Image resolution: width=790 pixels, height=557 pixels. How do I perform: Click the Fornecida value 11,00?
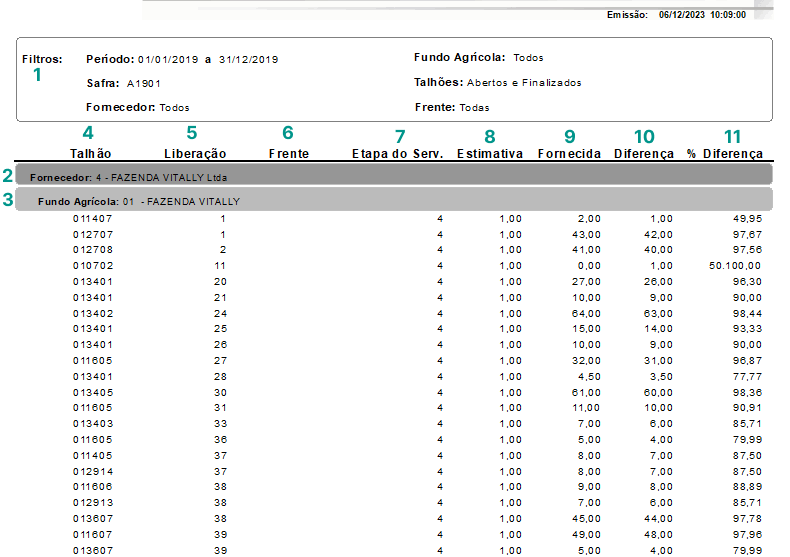pos(586,407)
